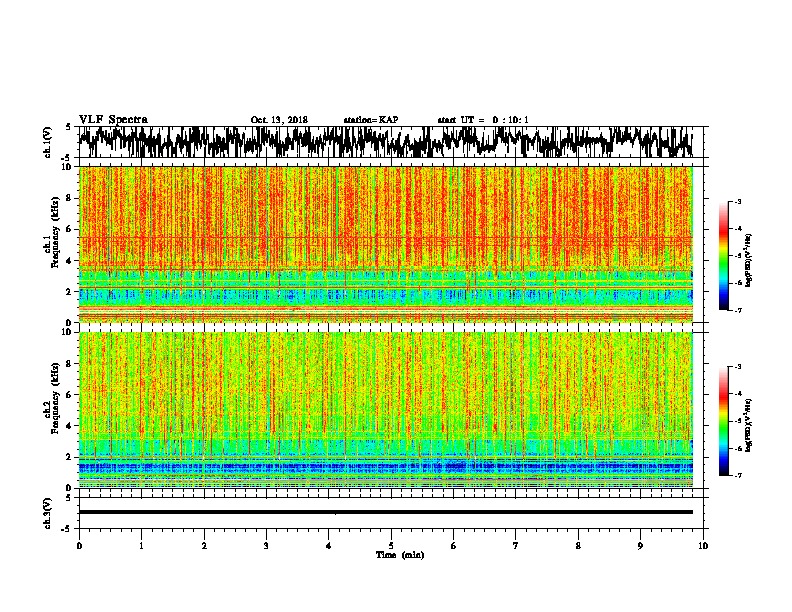Viewport: 792px width, 612px height.
Task: Click the "-3" label on ch.1 colorbar
Action: (737, 201)
